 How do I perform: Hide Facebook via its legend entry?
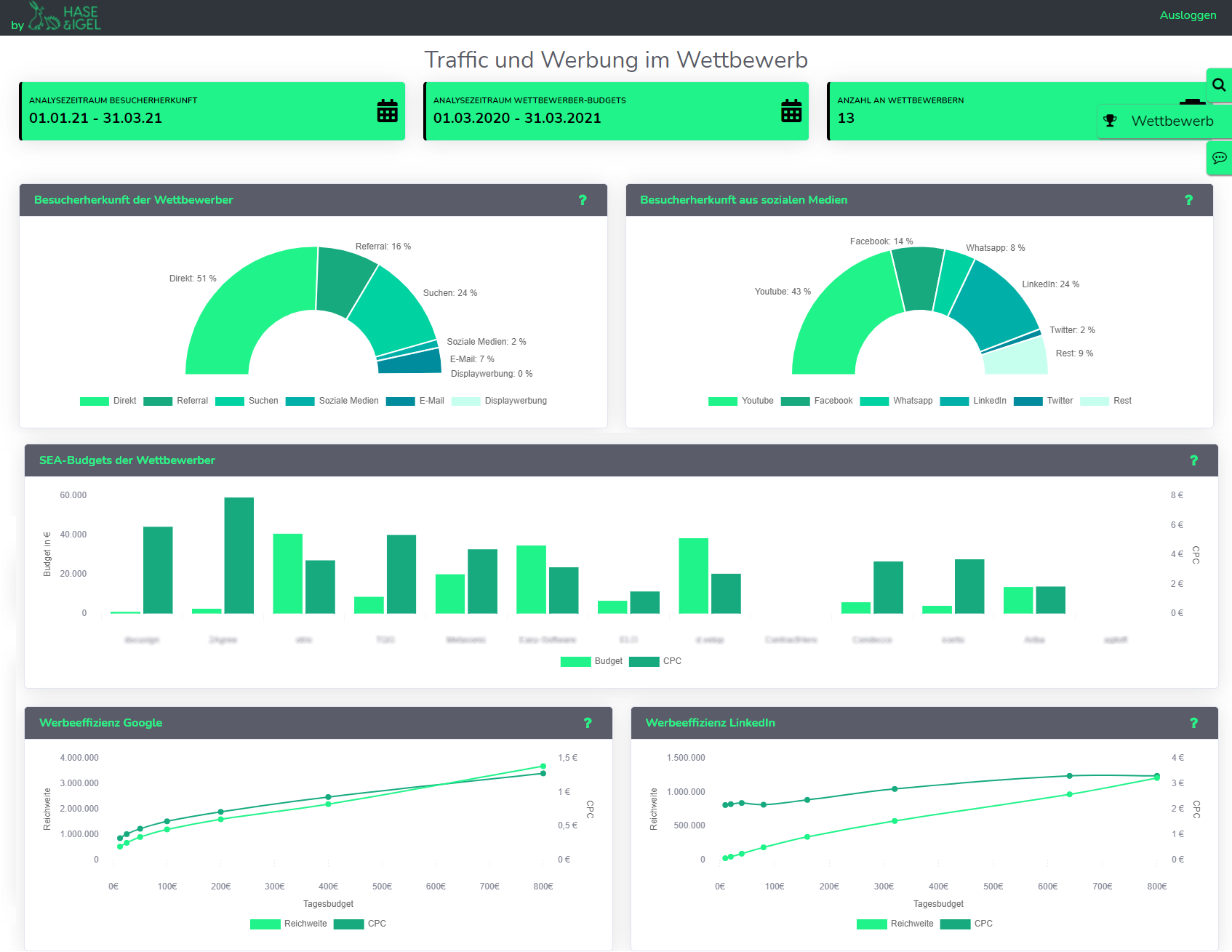tap(817, 401)
